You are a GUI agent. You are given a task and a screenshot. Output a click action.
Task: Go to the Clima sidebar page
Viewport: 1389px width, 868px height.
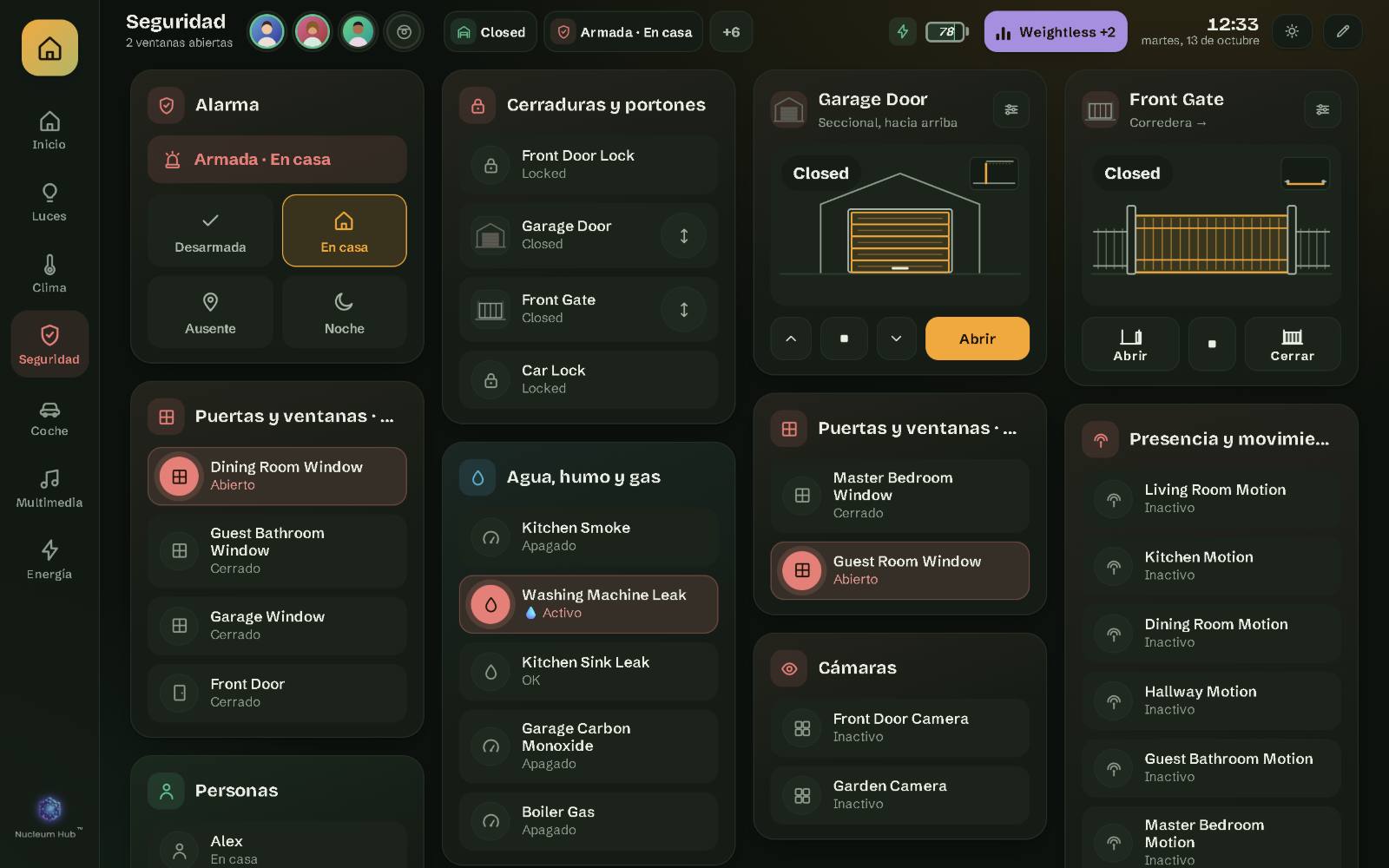[49, 273]
